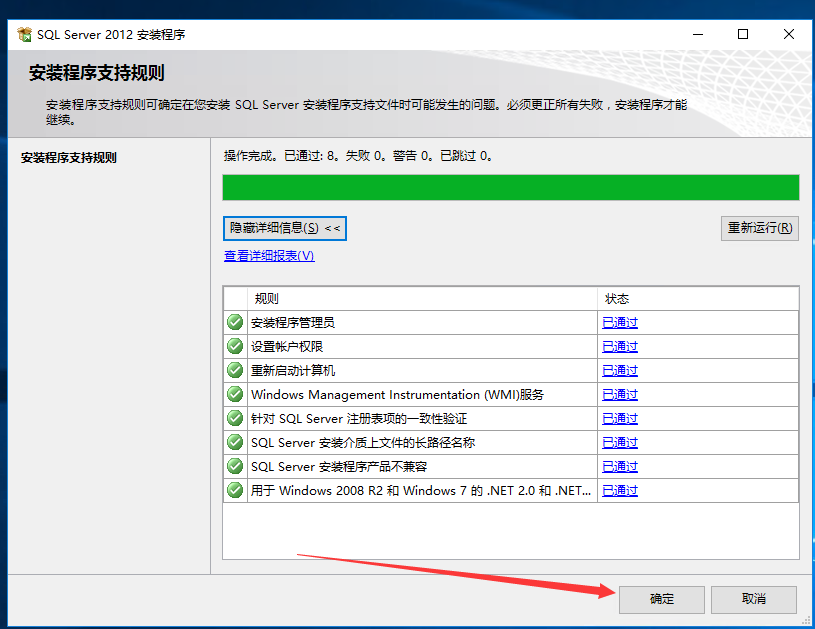Collapse details with 隐藏详细信息 button
The image size is (815, 629).
[x=285, y=228]
